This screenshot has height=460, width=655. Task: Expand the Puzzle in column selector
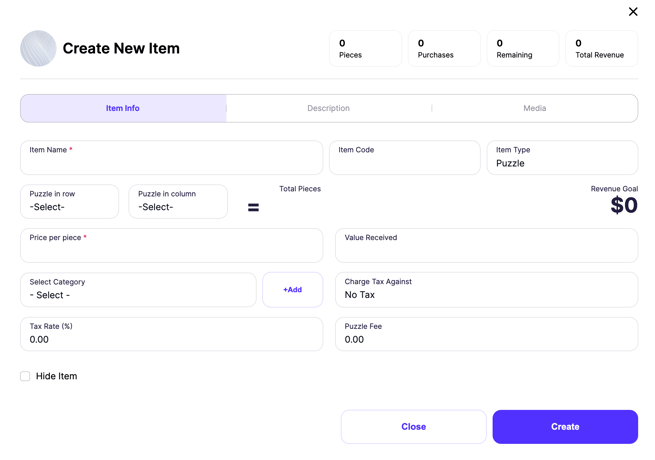(178, 201)
